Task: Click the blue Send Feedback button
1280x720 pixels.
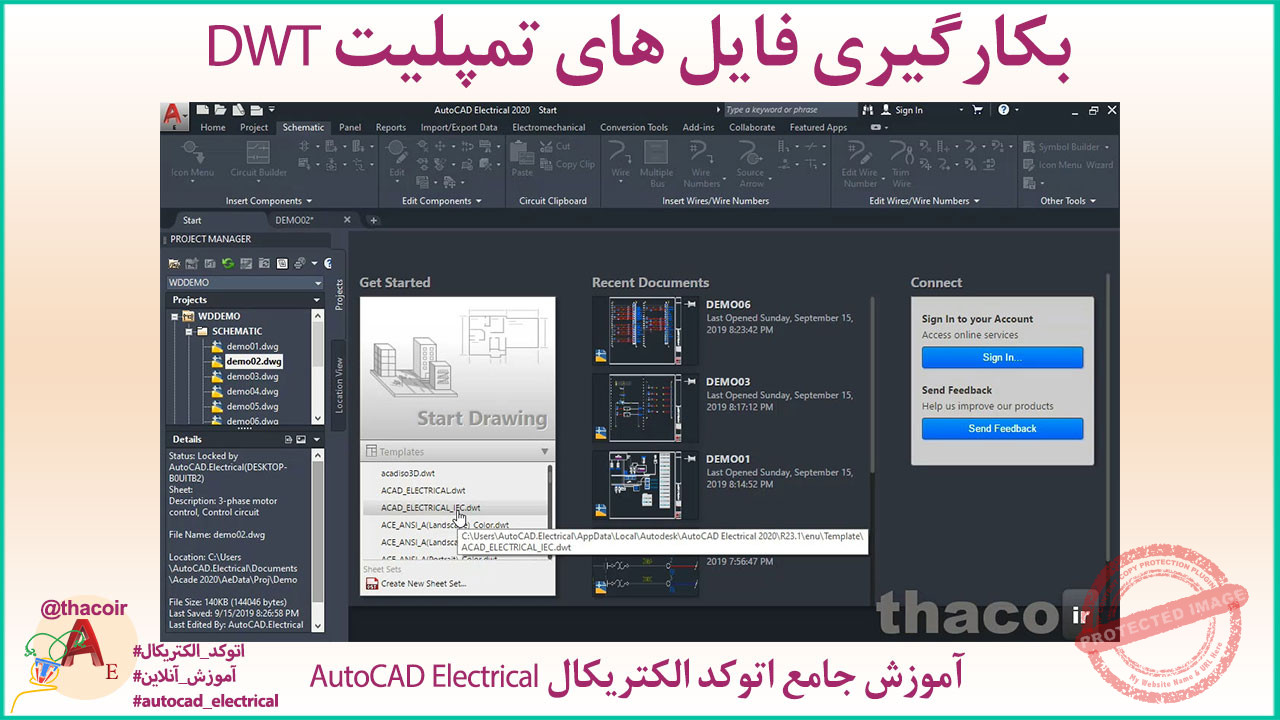Action: (x=1002, y=429)
